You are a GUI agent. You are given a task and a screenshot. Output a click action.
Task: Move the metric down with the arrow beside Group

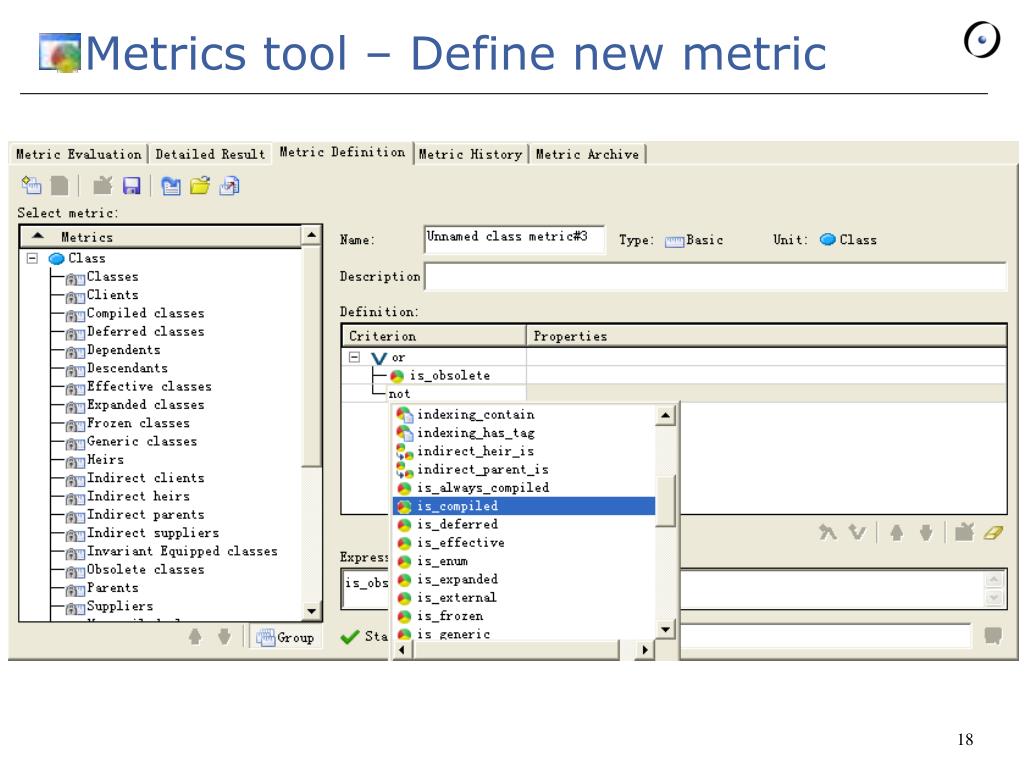click(x=224, y=636)
